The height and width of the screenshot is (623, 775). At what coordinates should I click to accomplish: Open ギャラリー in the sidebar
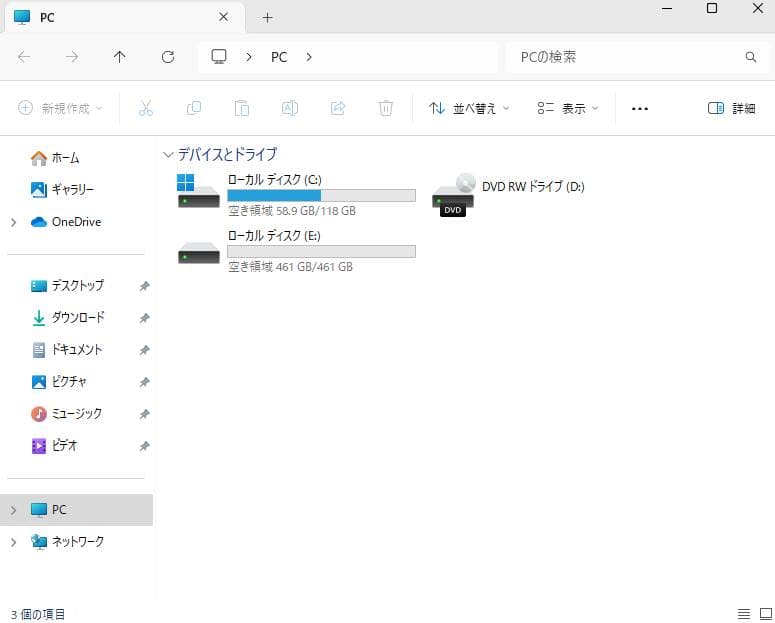click(62, 189)
